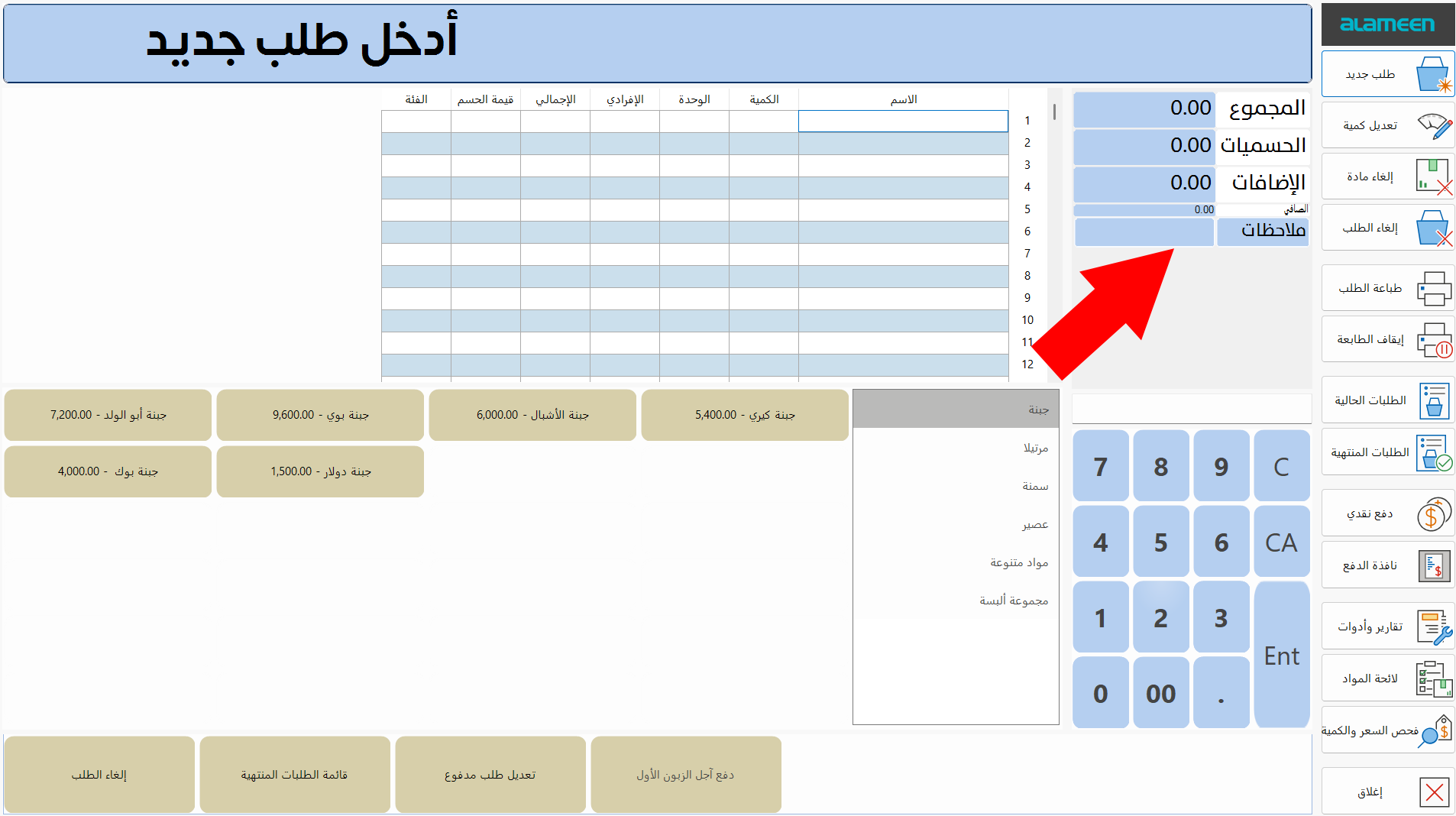This screenshot has width=1456, height=816.
Task: Switch to the مرتيلا category
Action: pos(955,447)
